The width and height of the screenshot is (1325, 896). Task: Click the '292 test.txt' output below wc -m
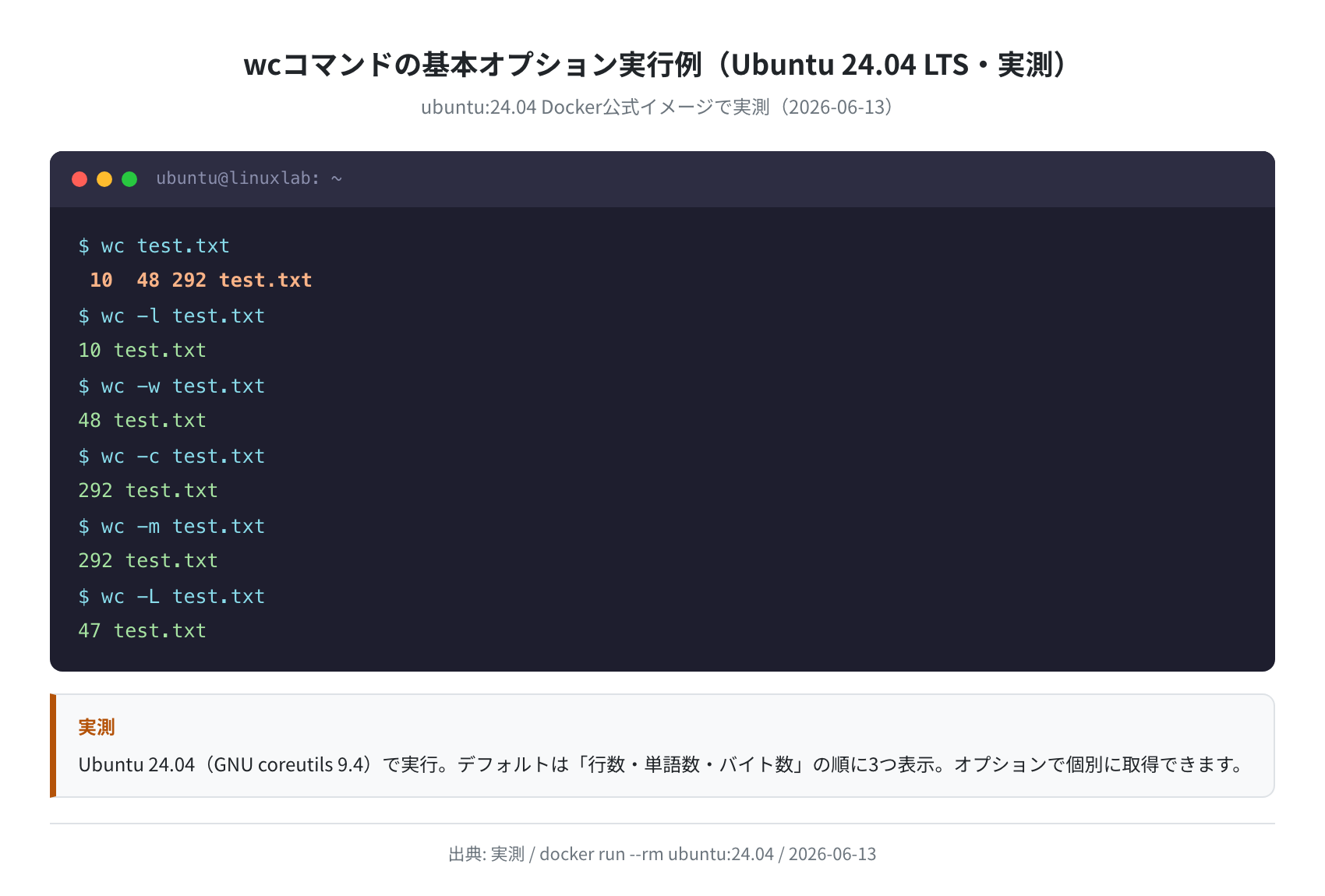148,561
